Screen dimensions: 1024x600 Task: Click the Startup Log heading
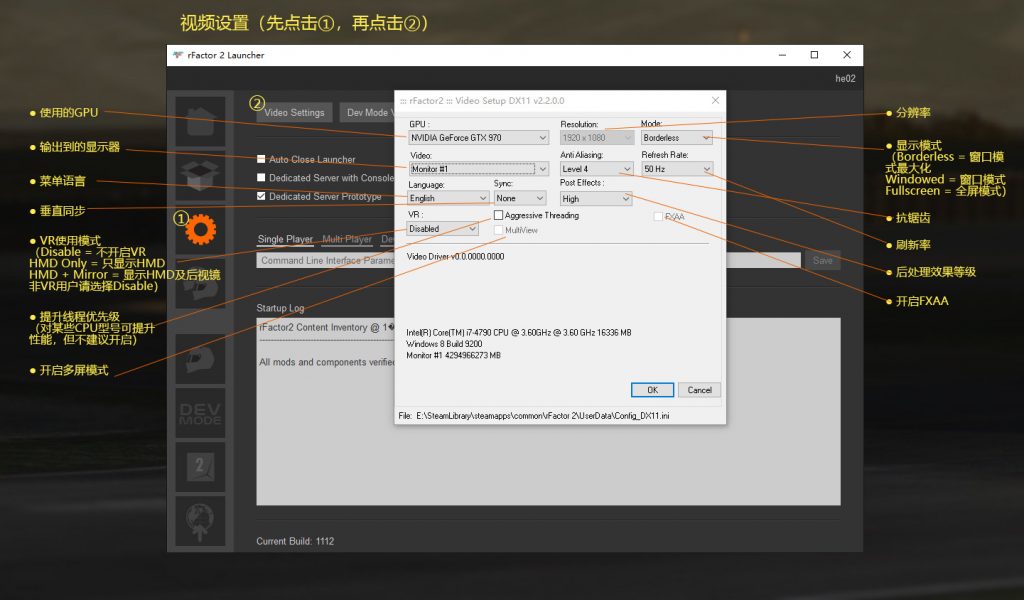tap(280, 308)
